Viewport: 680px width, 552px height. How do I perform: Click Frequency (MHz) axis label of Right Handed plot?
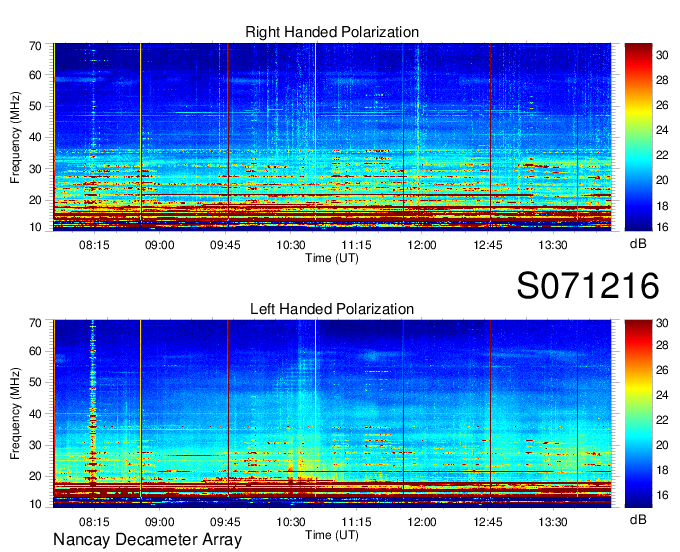pos(15,137)
